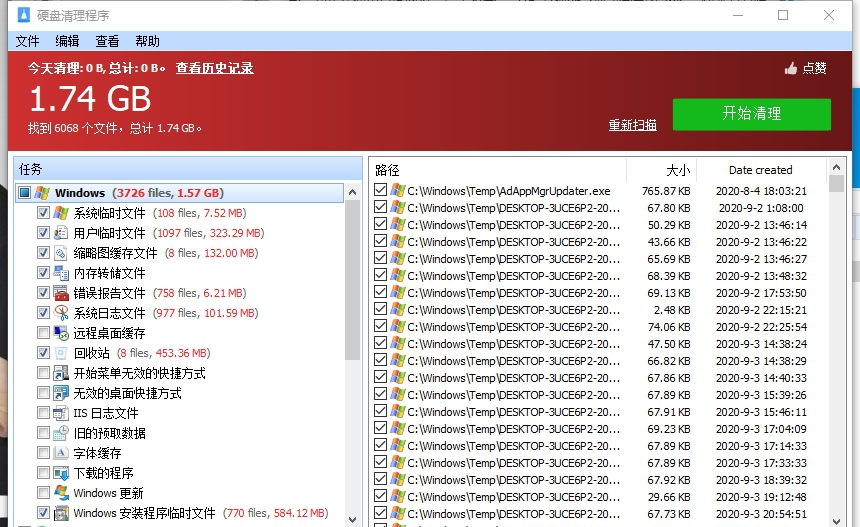
Task: Open the 查看 menu
Action: tap(107, 41)
